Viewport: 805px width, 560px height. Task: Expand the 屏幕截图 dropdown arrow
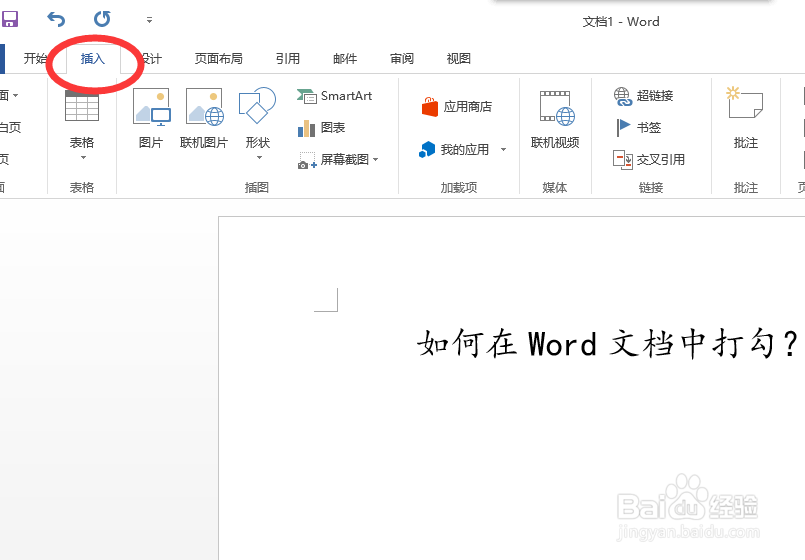click(376, 160)
